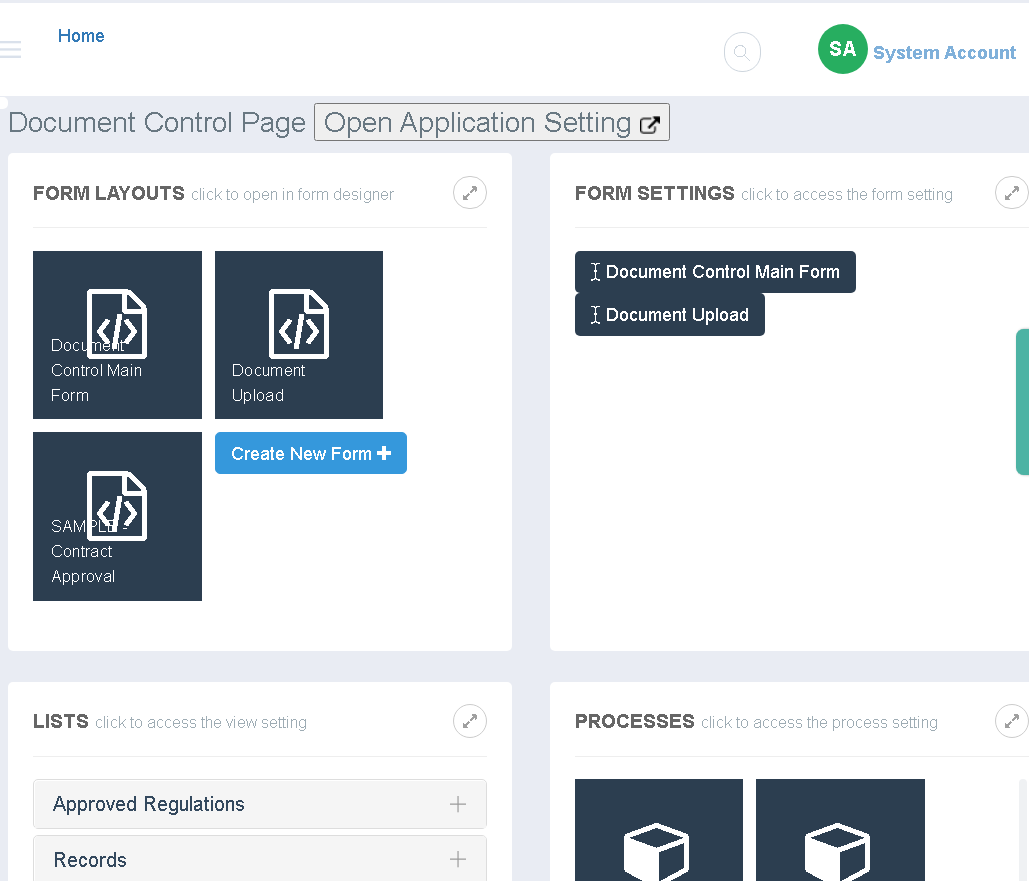The height and width of the screenshot is (881, 1029).
Task: Open Document Control Main Form settings
Action: [x=715, y=272]
